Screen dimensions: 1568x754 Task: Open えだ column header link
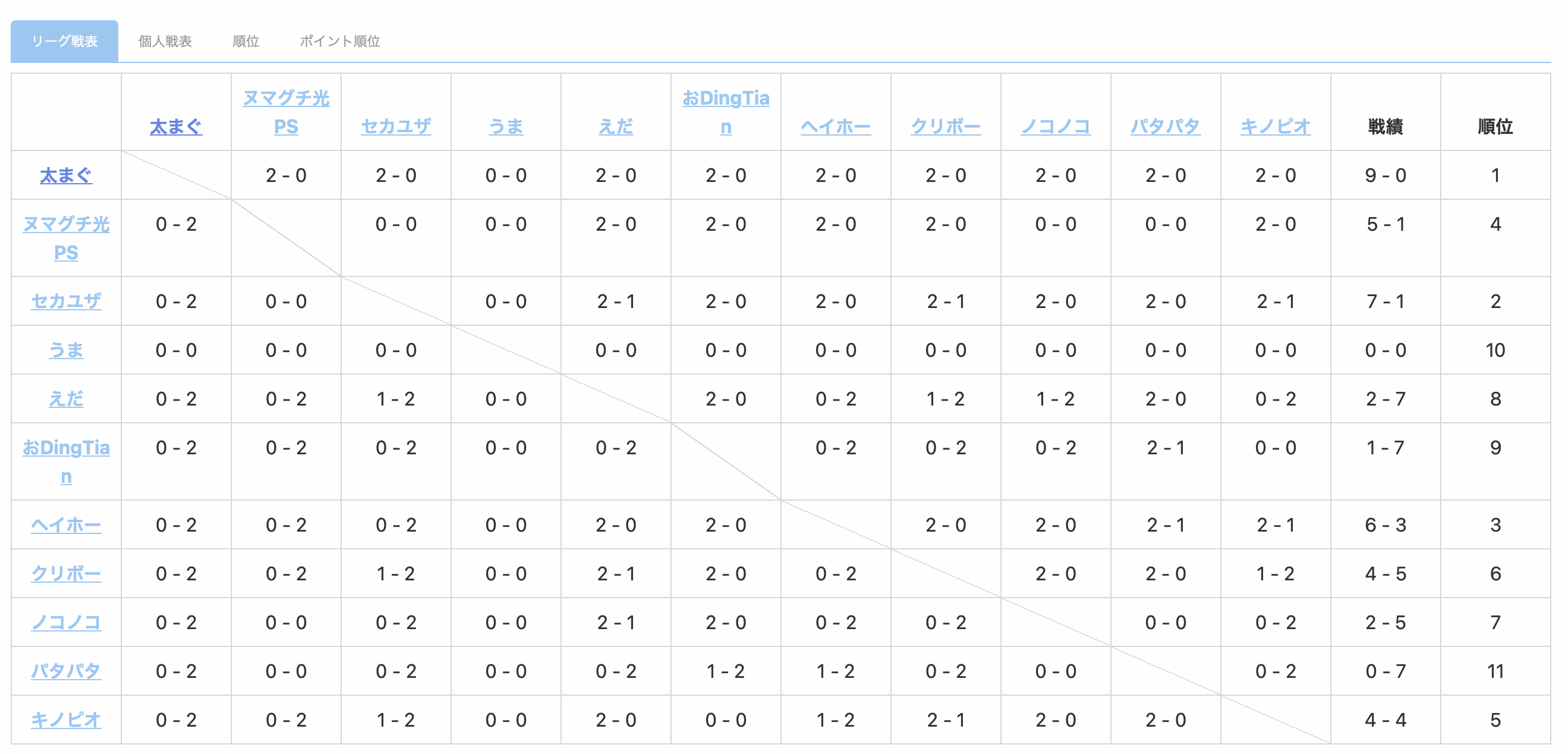616,127
